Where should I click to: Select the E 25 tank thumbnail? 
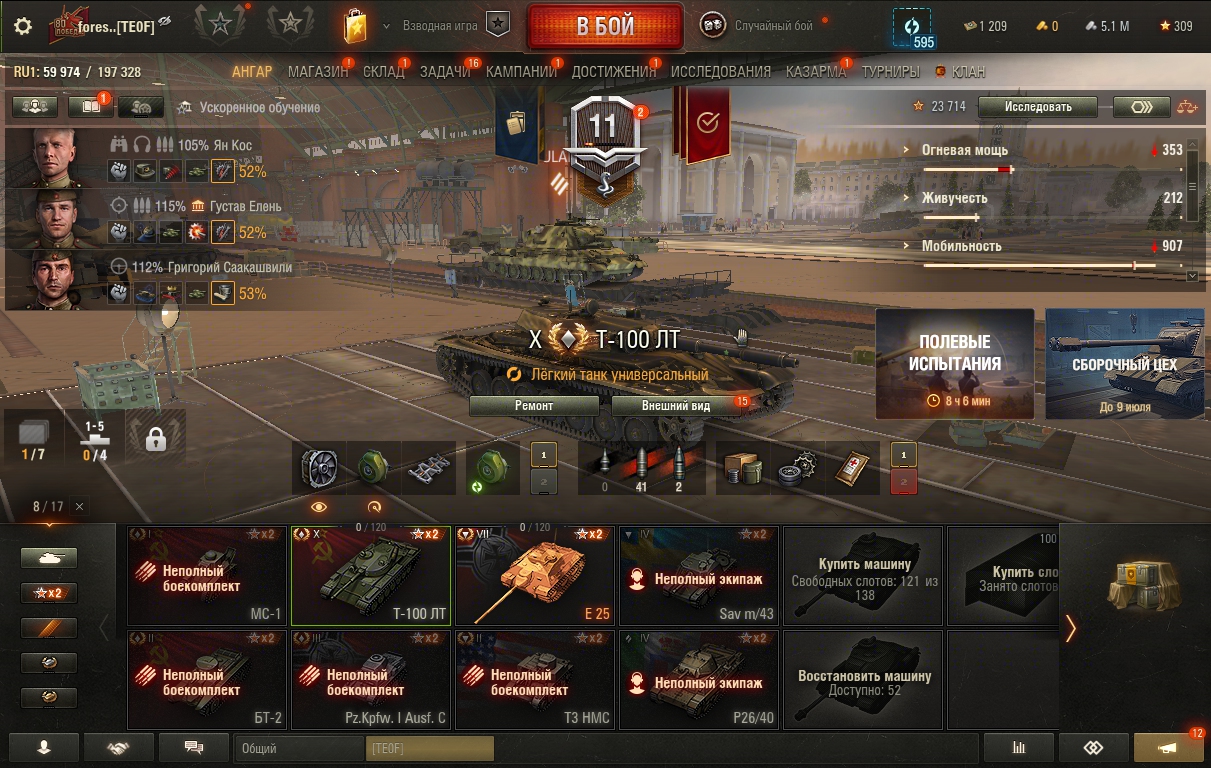(x=535, y=575)
